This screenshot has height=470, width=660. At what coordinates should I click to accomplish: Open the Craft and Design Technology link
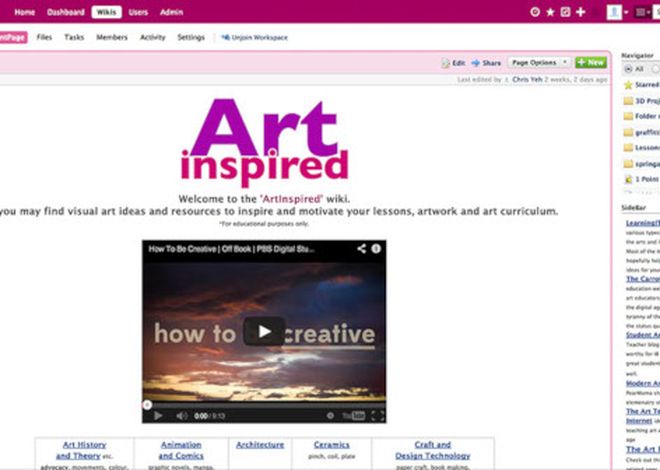point(433,450)
